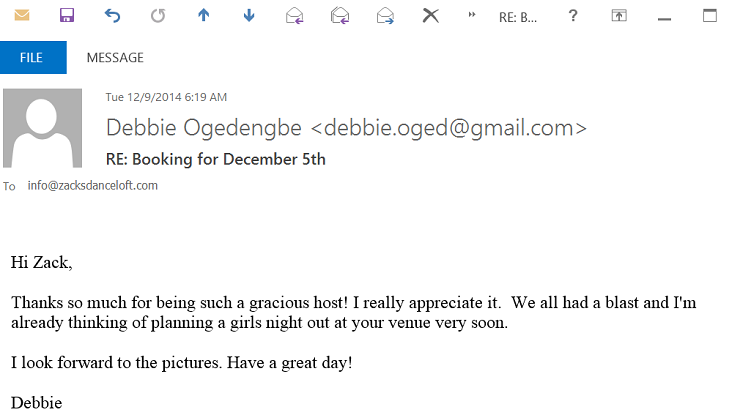
Task: Click recipient info@zacksdanceloft.com
Action: [92, 186]
